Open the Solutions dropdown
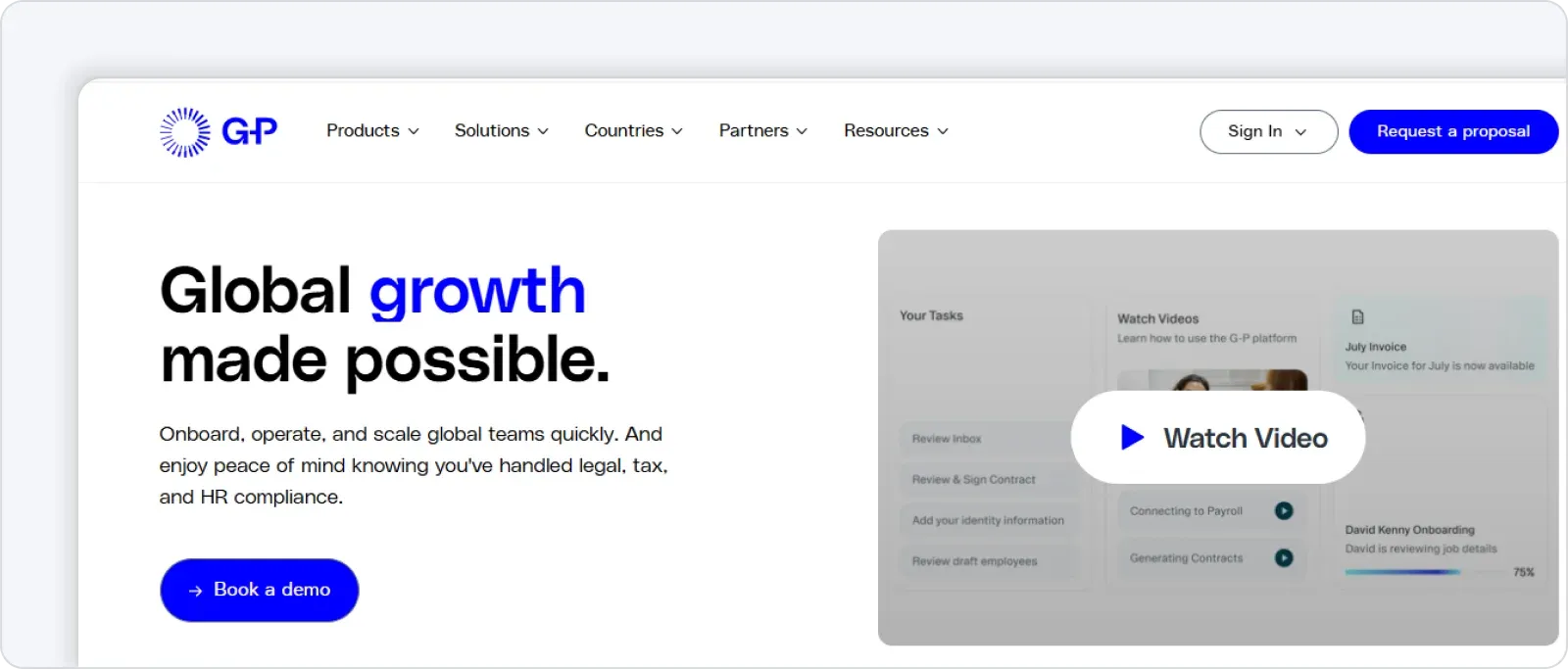The image size is (1568, 669). 501,131
